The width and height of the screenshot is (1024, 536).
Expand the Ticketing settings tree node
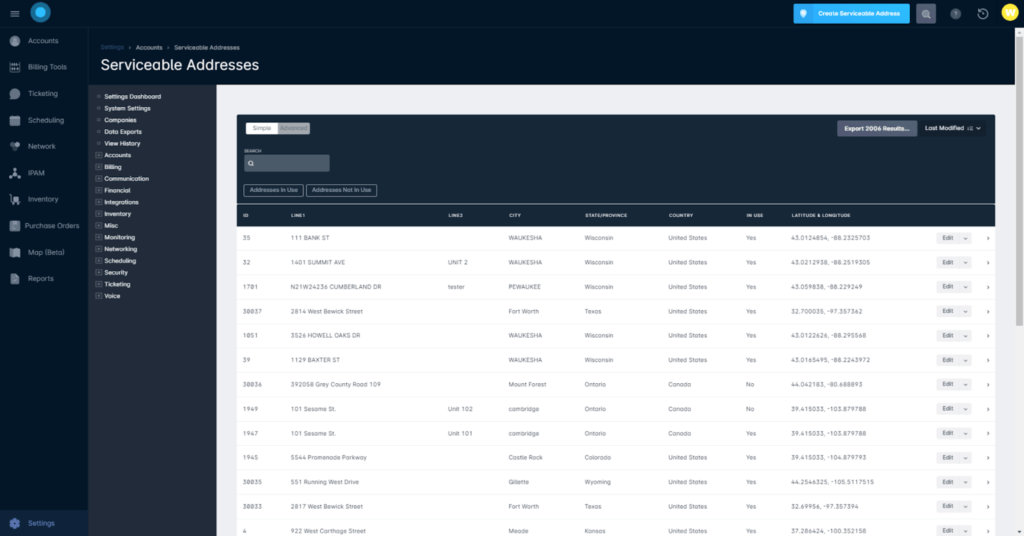click(99, 285)
